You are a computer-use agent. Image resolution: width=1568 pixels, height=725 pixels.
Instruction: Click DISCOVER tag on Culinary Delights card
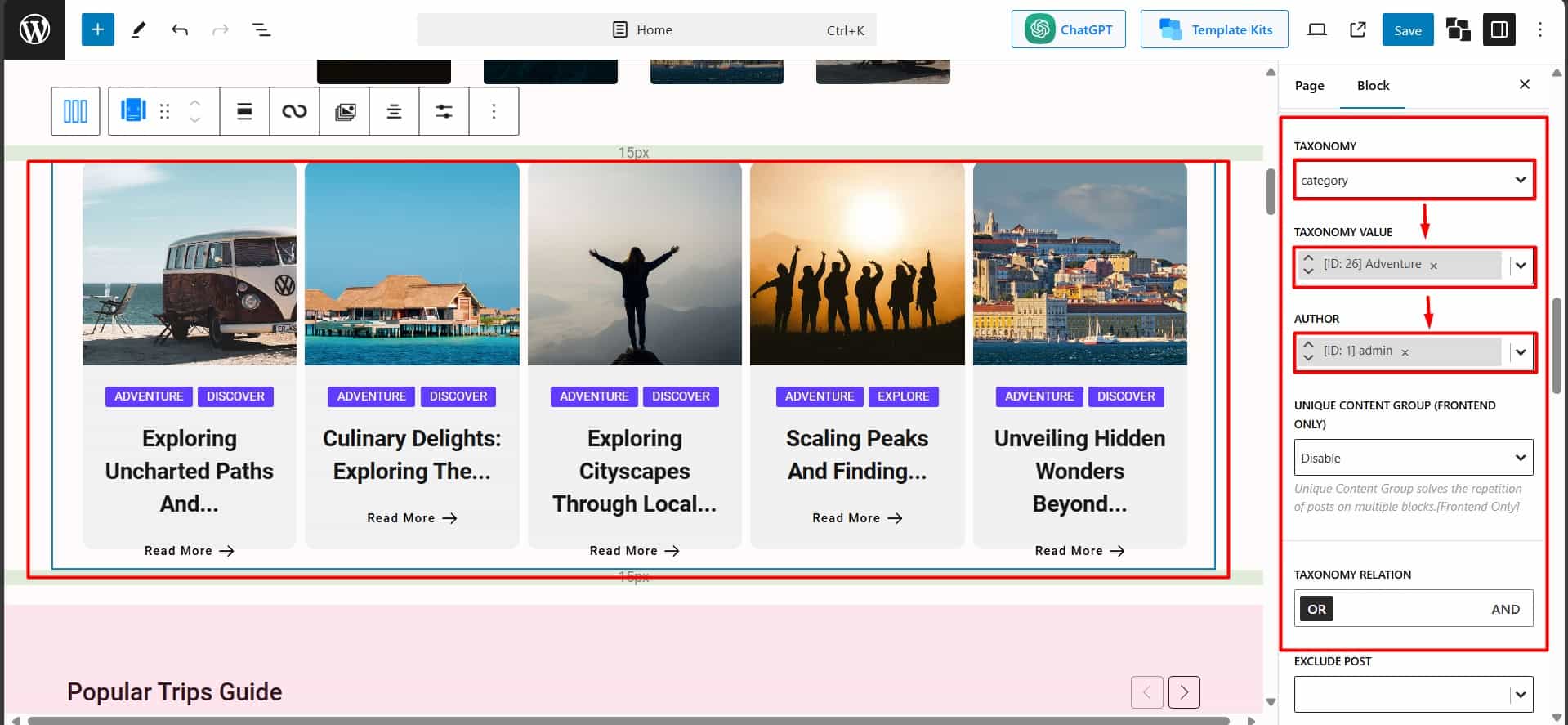[458, 396]
